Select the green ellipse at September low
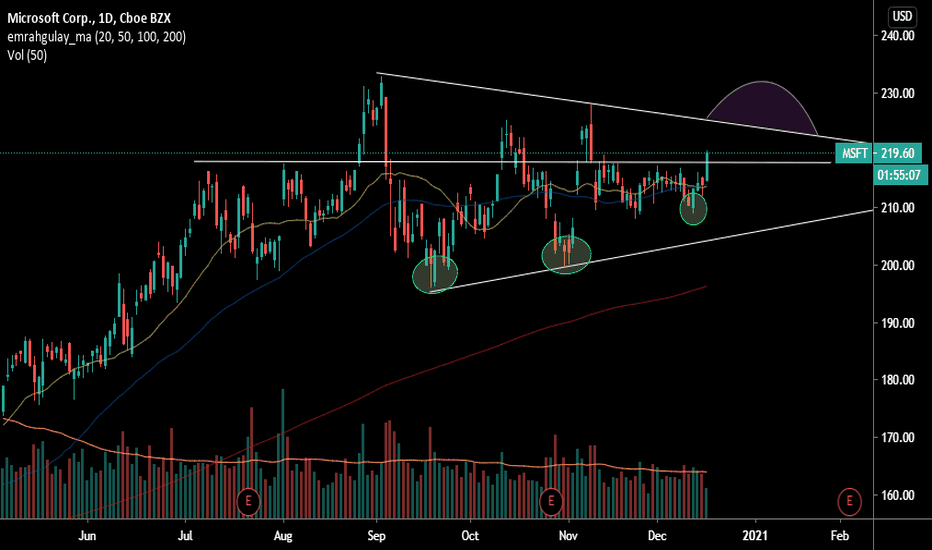 pyautogui.click(x=435, y=274)
